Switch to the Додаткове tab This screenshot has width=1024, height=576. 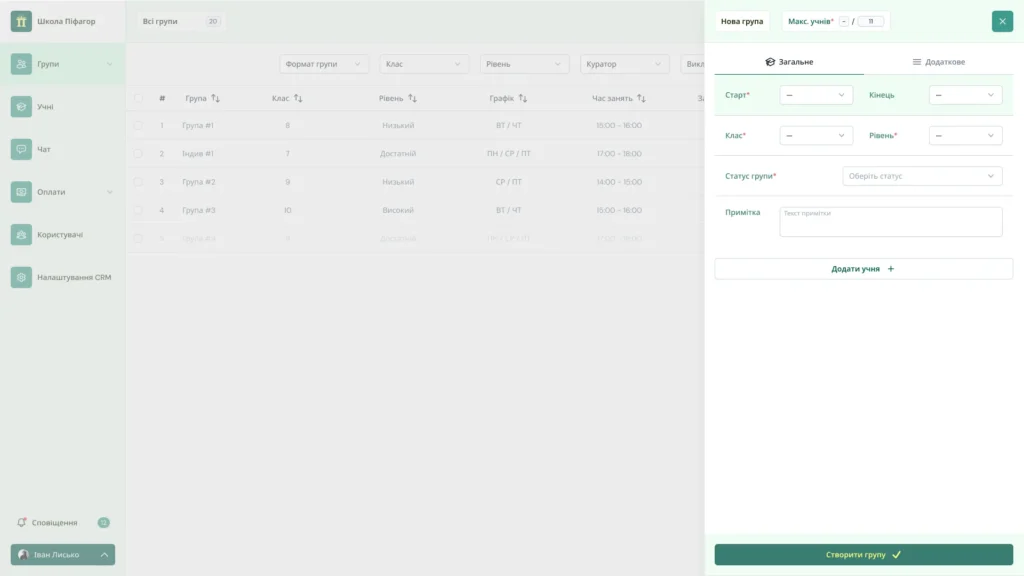(x=938, y=62)
